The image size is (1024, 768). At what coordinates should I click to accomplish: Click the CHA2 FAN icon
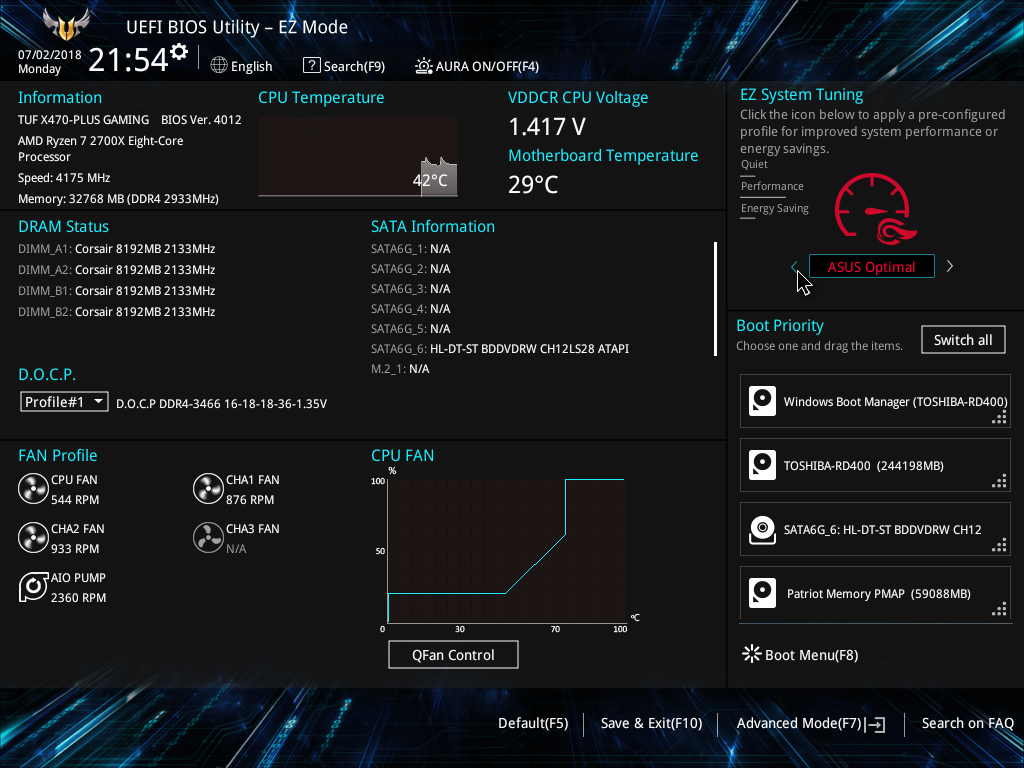click(x=33, y=538)
